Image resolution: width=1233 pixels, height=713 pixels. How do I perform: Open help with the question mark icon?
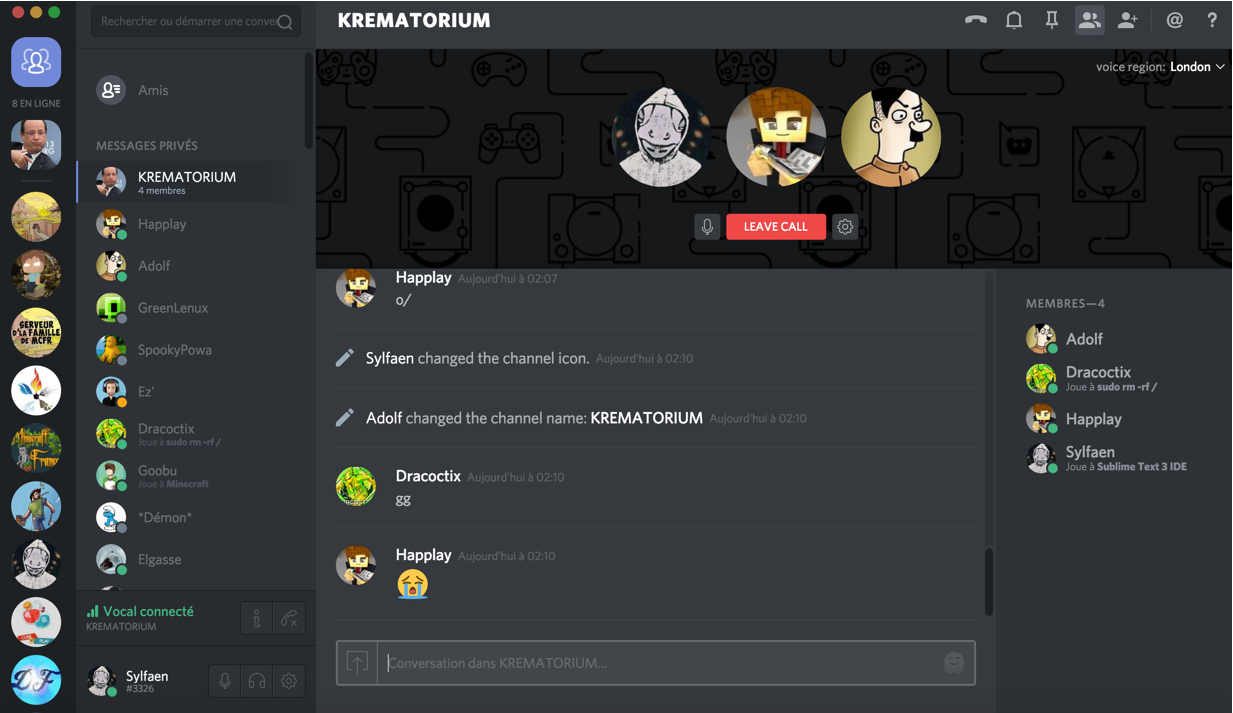(1212, 20)
